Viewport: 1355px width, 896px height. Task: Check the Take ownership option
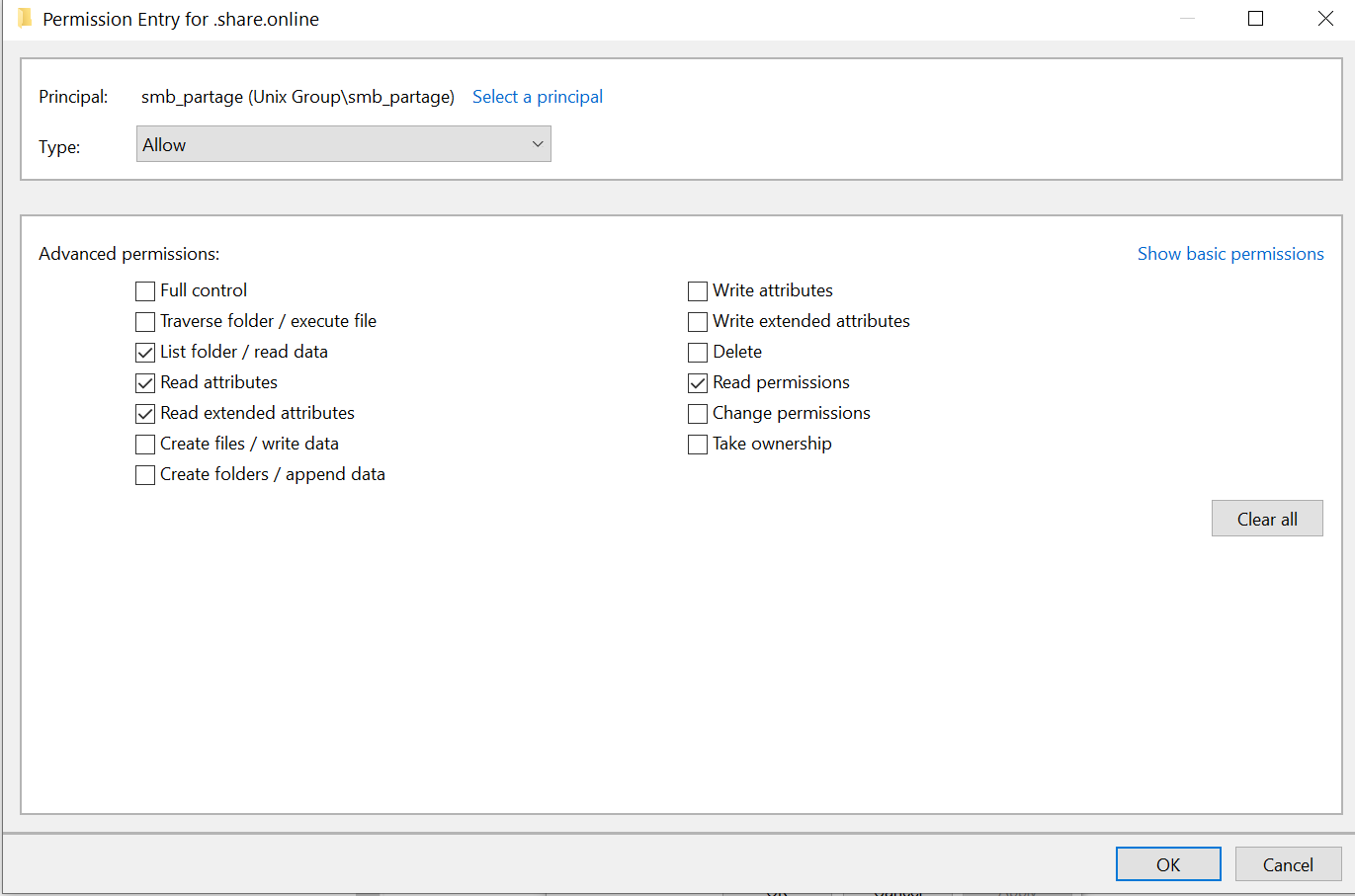click(x=698, y=445)
